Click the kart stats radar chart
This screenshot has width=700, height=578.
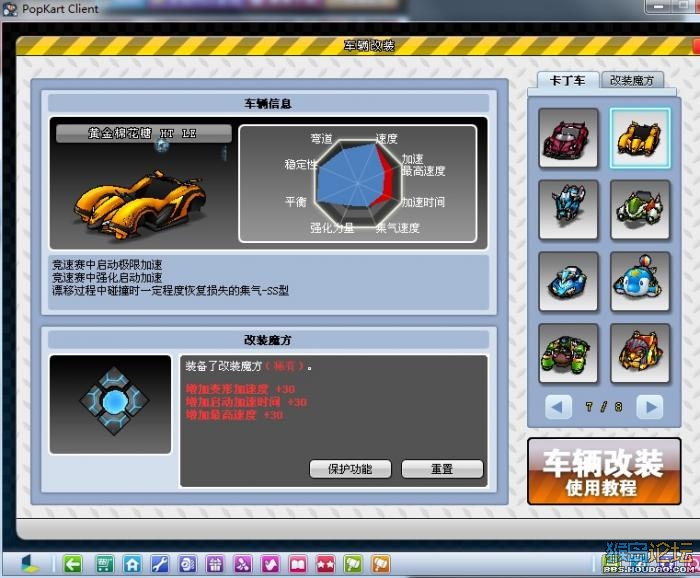tap(358, 183)
